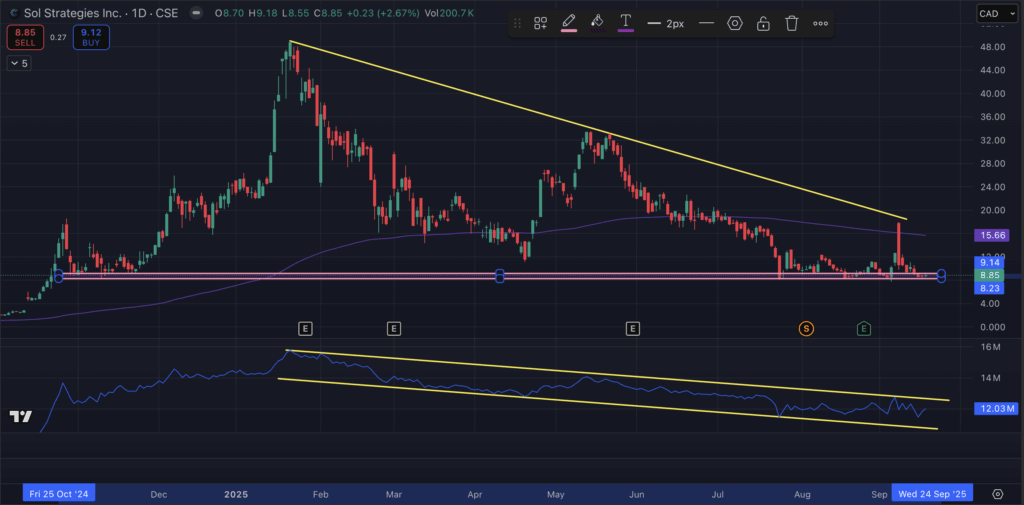Open the CAD currency dropdown
The height and width of the screenshot is (505, 1024).
tap(996, 13)
